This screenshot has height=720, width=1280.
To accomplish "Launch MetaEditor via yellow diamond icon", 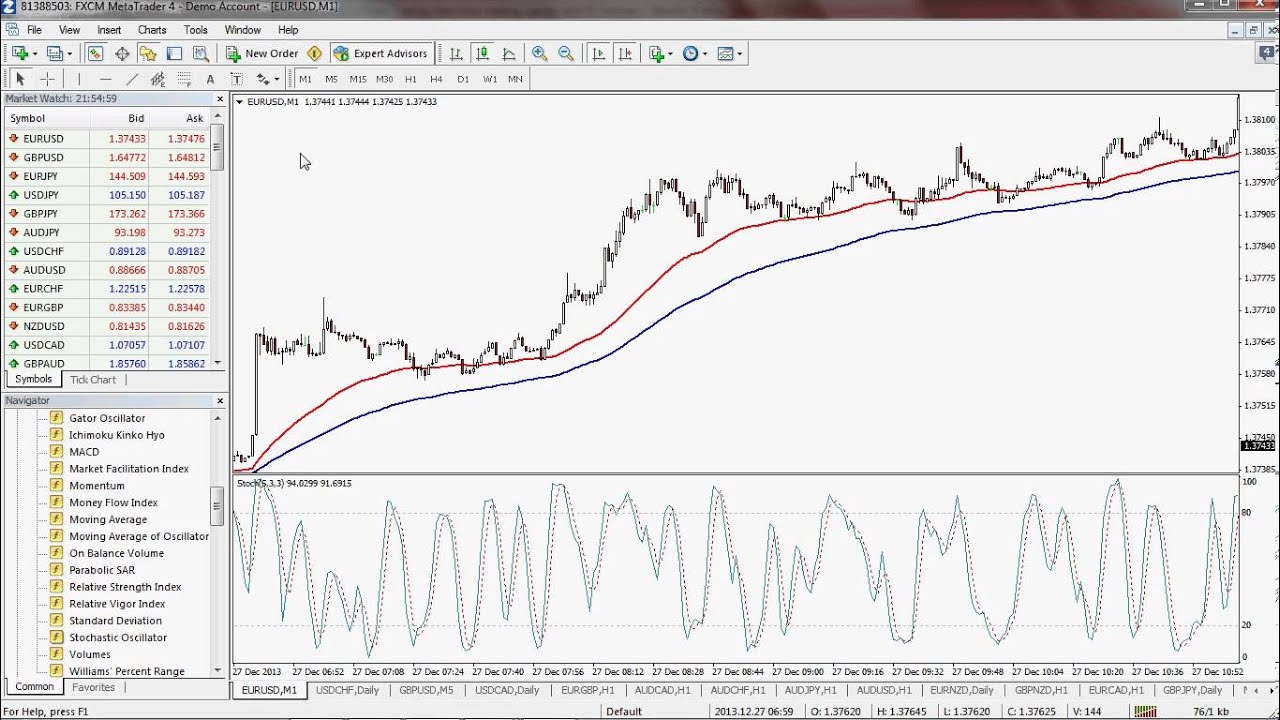I will 315,54.
